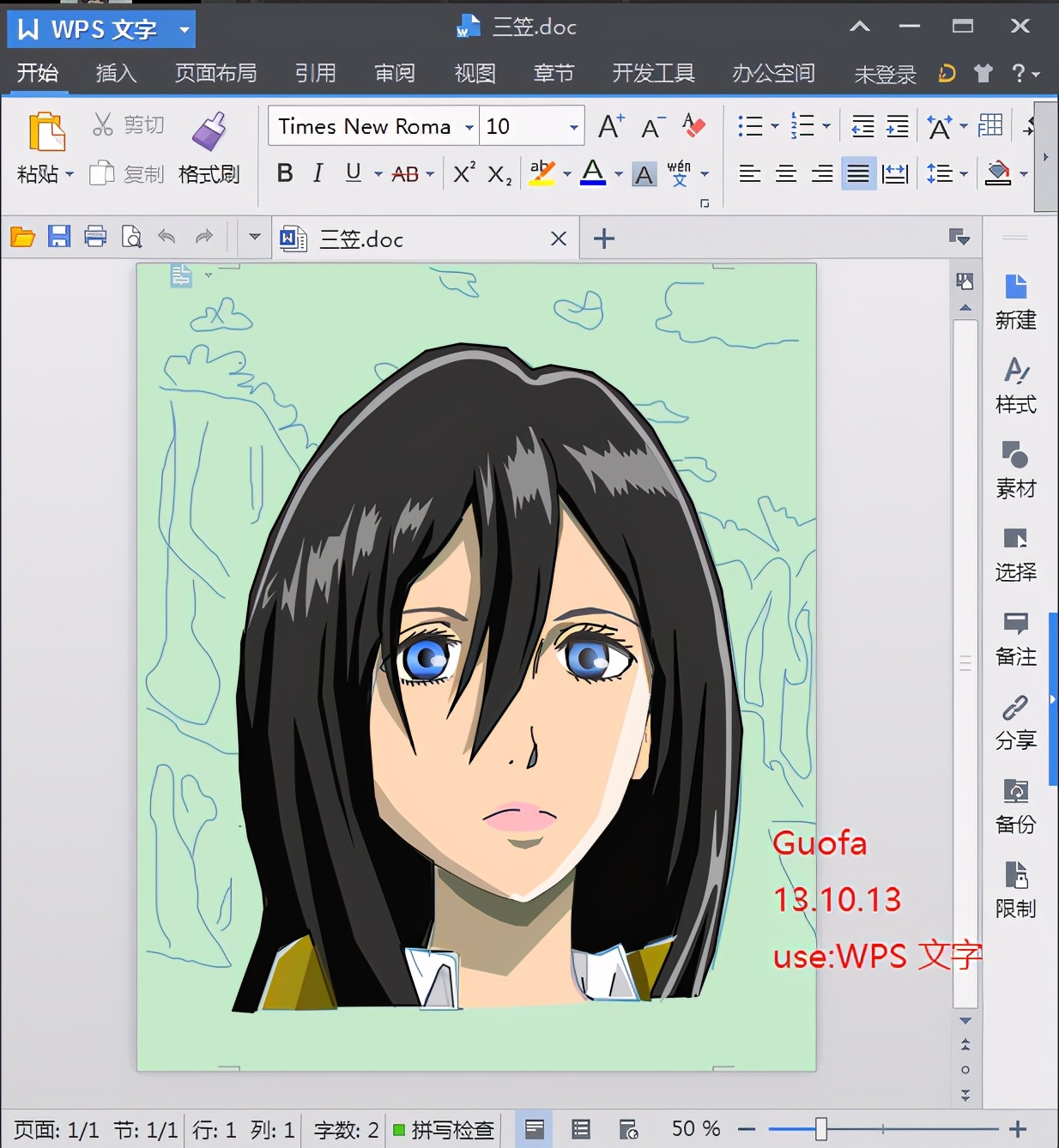The height and width of the screenshot is (1148, 1059).
Task: Switch to the Developer Tools (开发工具) tab
Action: [653, 74]
